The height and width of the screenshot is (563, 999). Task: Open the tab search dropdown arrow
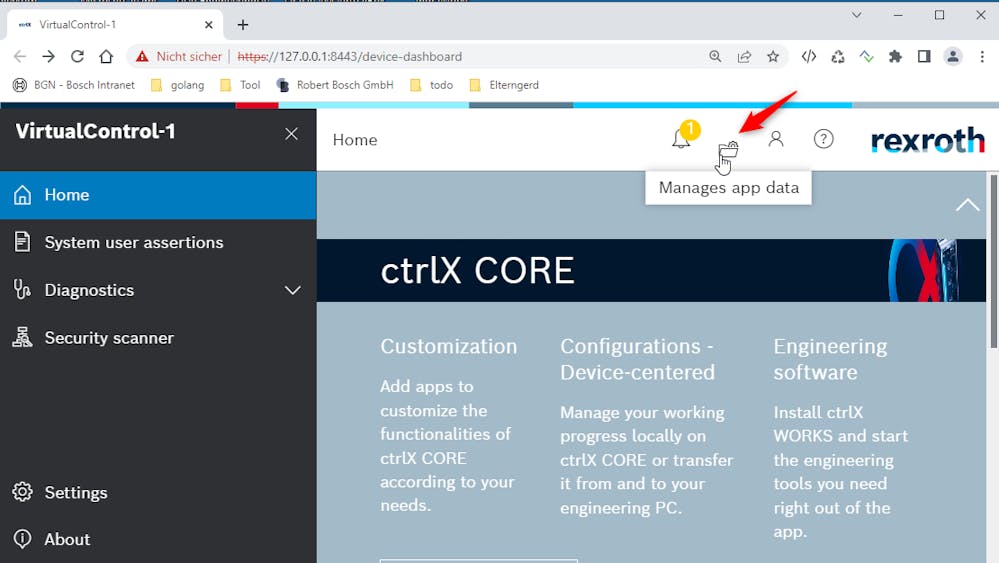point(856,15)
